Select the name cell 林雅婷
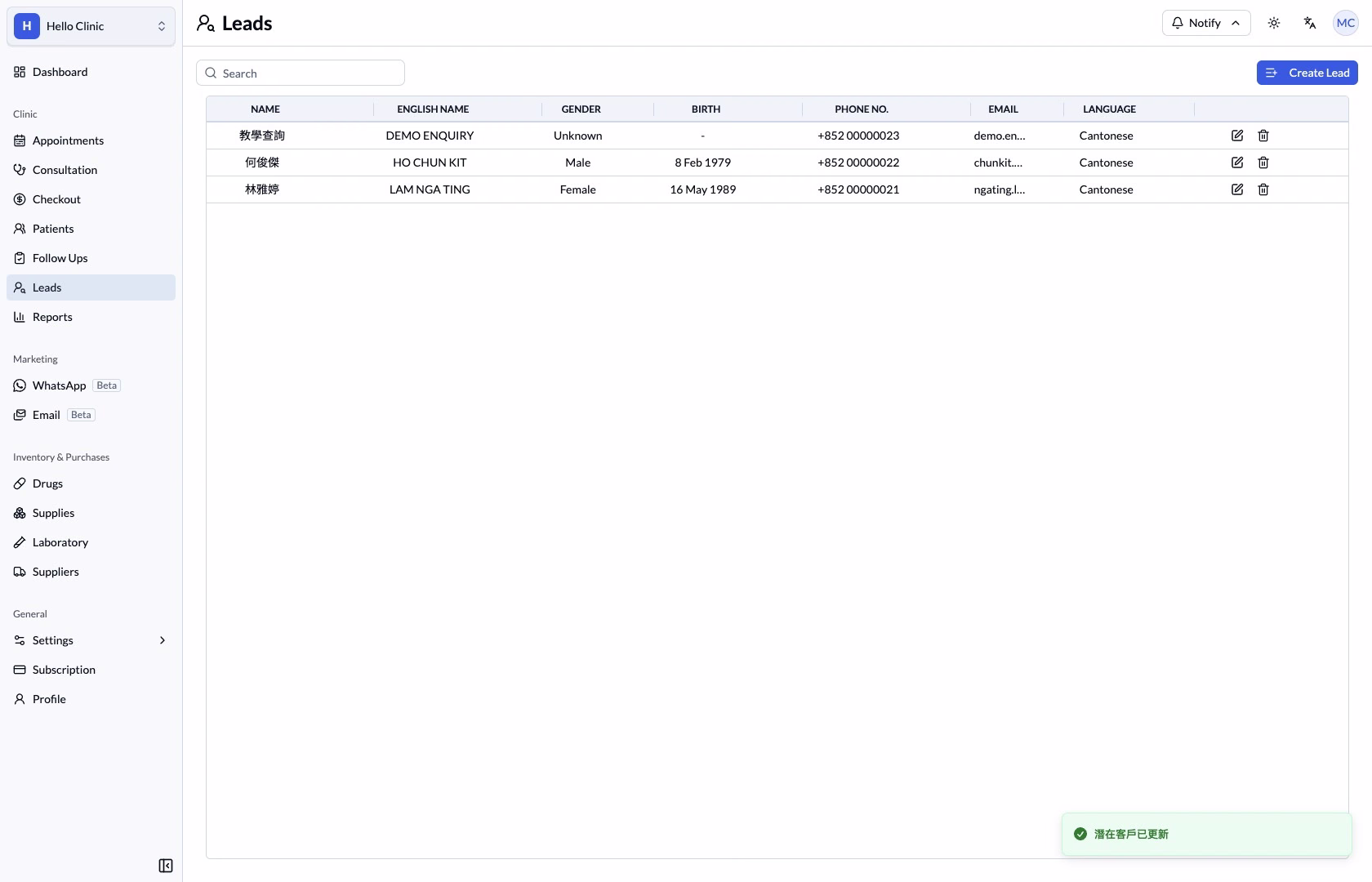 tap(262, 189)
